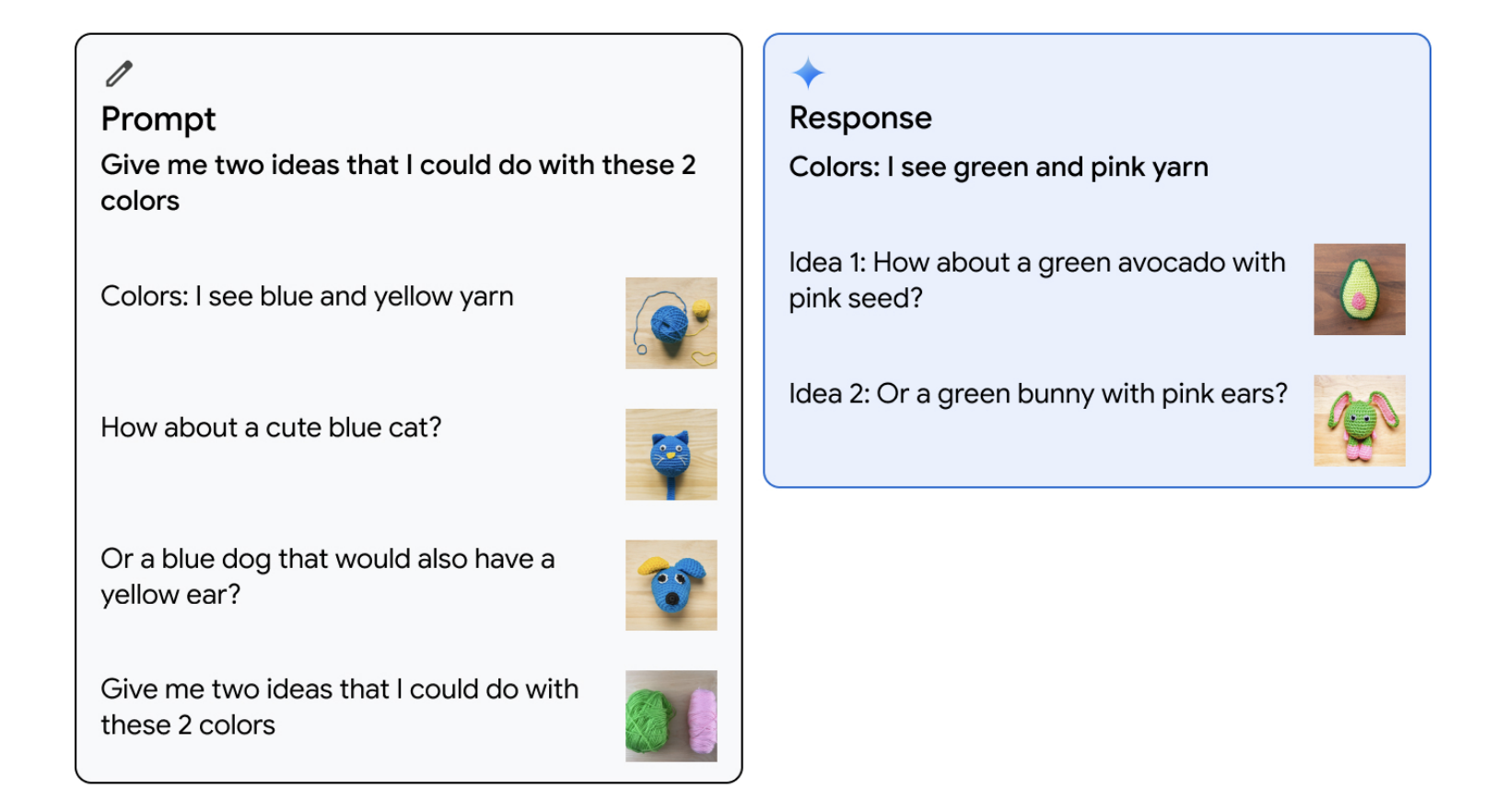Click the blue sparkle icon above Response
This screenshot has height=812, width=1507.
pyautogui.click(x=808, y=73)
